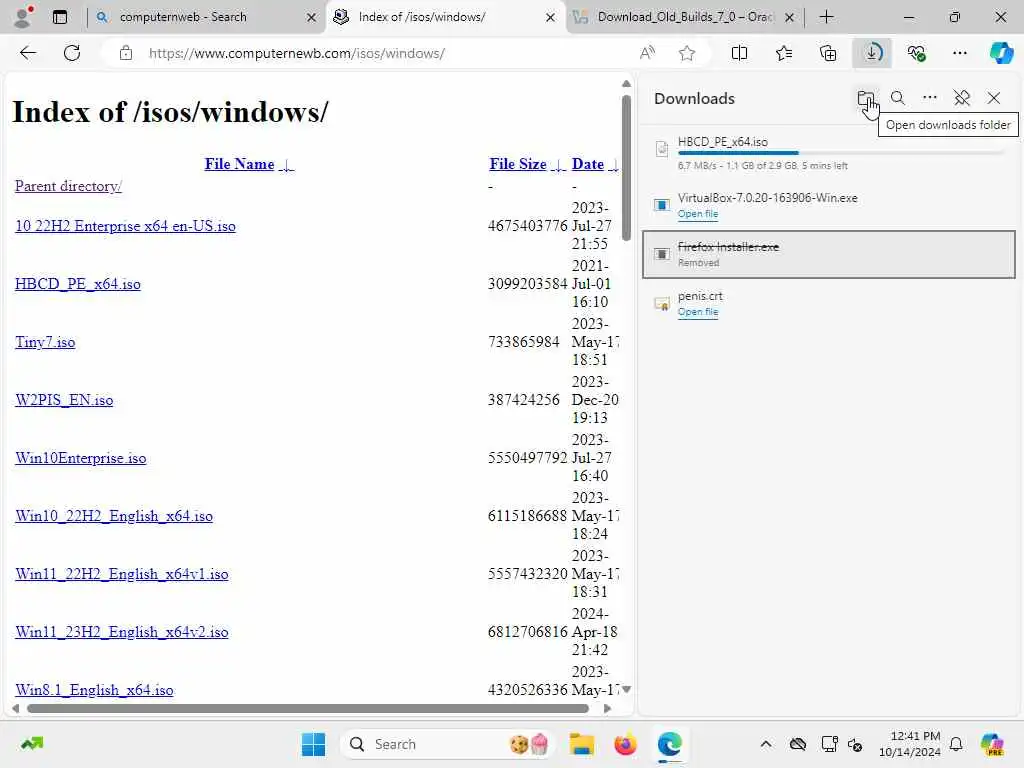The image size is (1024, 768).
Task: Open file link for the .crt download
Action: (697, 312)
